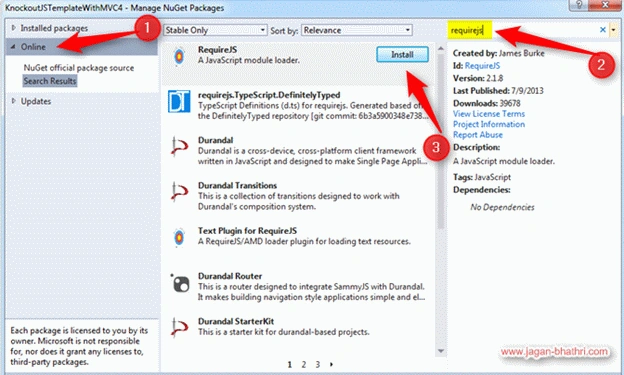Click the package list scroll down arrow
624x375 pixels.
(441, 351)
